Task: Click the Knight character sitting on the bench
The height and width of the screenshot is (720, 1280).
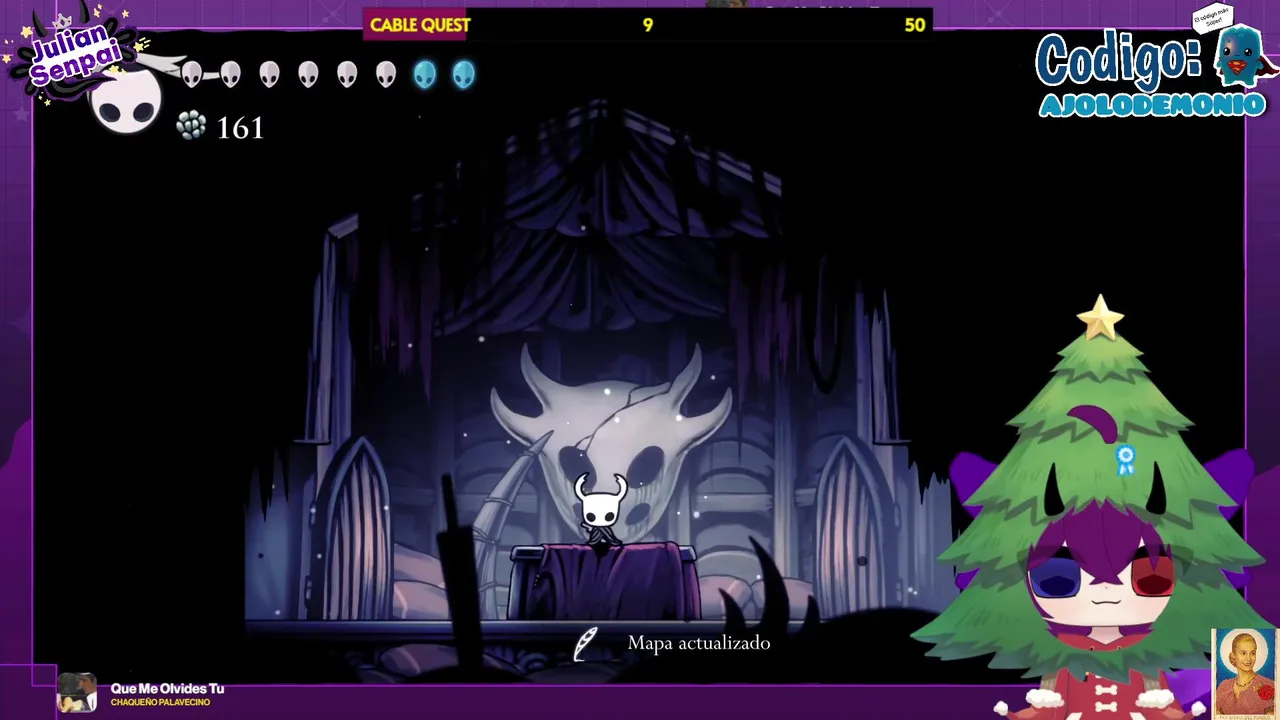Action: pyautogui.click(x=601, y=509)
